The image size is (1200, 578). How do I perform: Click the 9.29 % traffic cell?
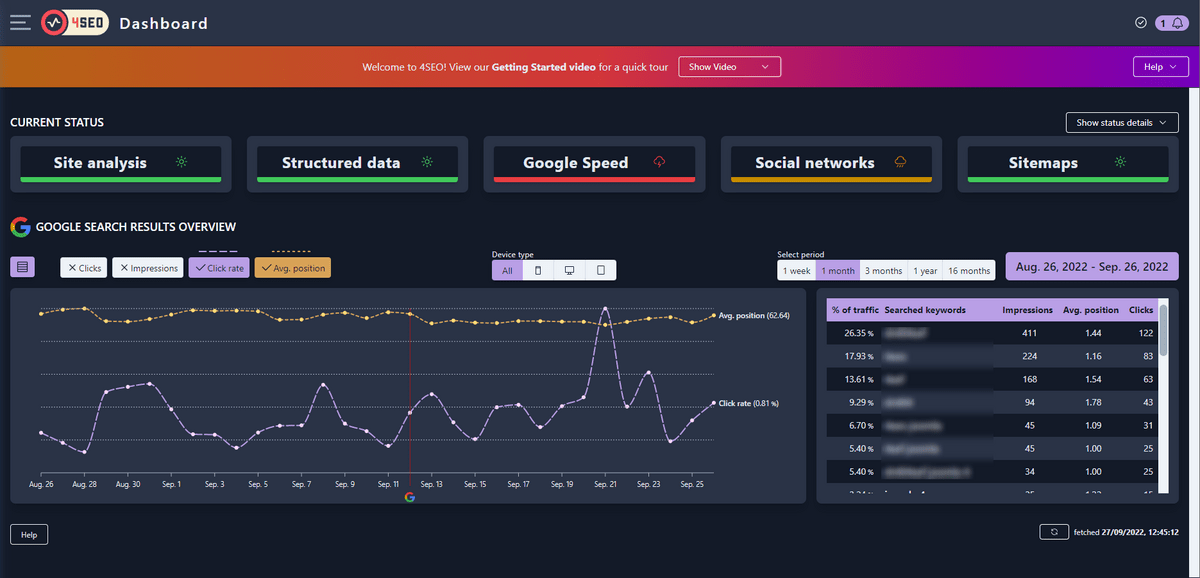coord(861,402)
